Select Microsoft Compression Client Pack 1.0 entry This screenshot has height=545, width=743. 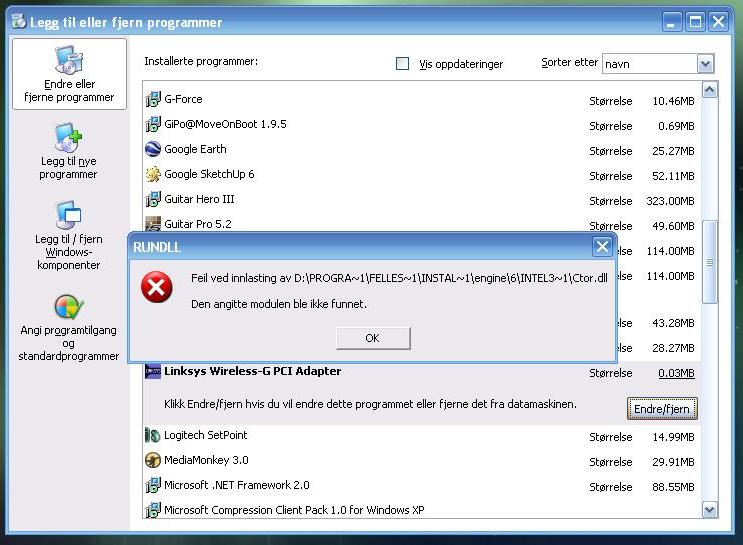point(422,510)
